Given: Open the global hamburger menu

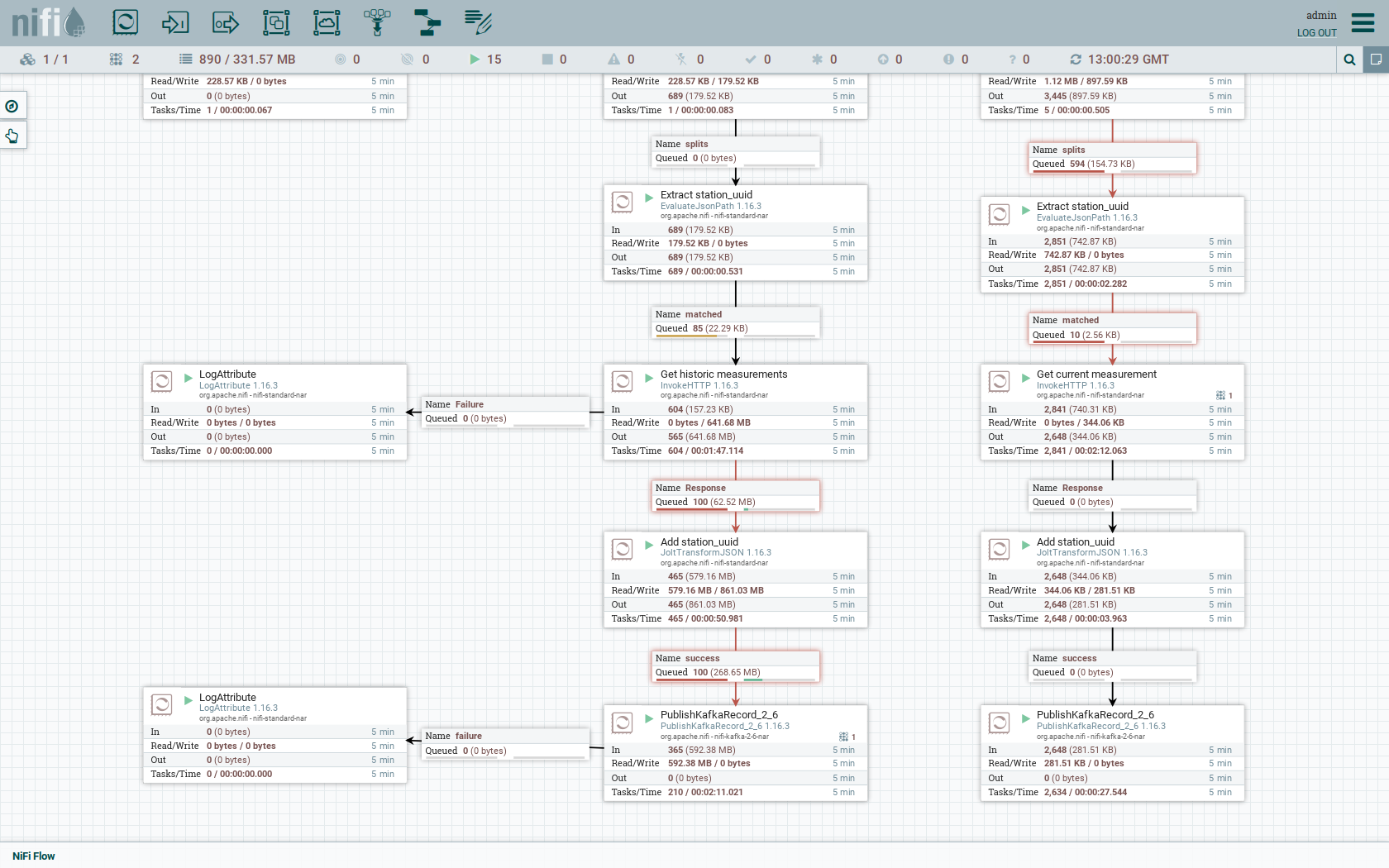Looking at the screenshot, I should click(x=1363, y=22).
